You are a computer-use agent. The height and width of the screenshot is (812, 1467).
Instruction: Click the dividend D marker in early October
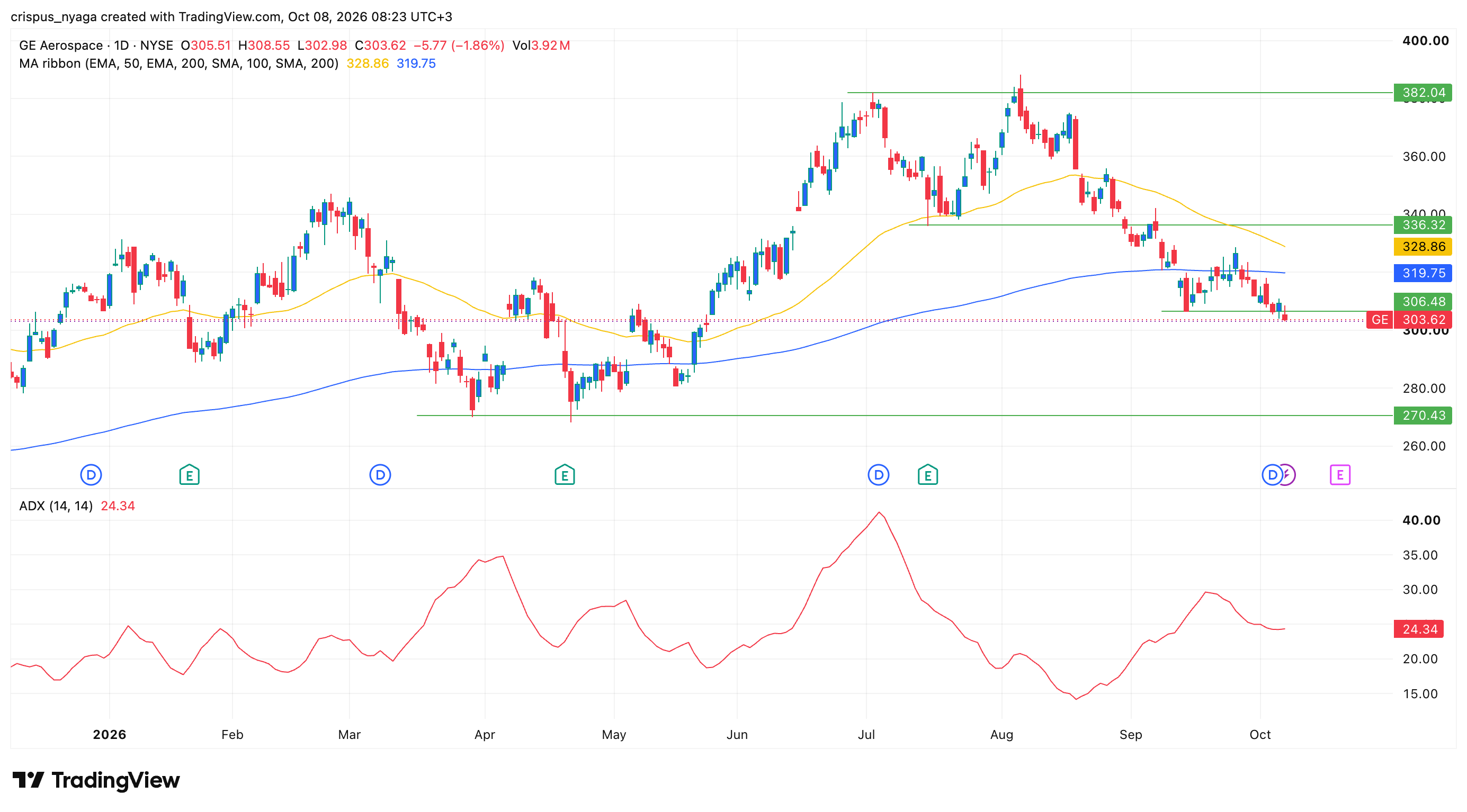1272,475
